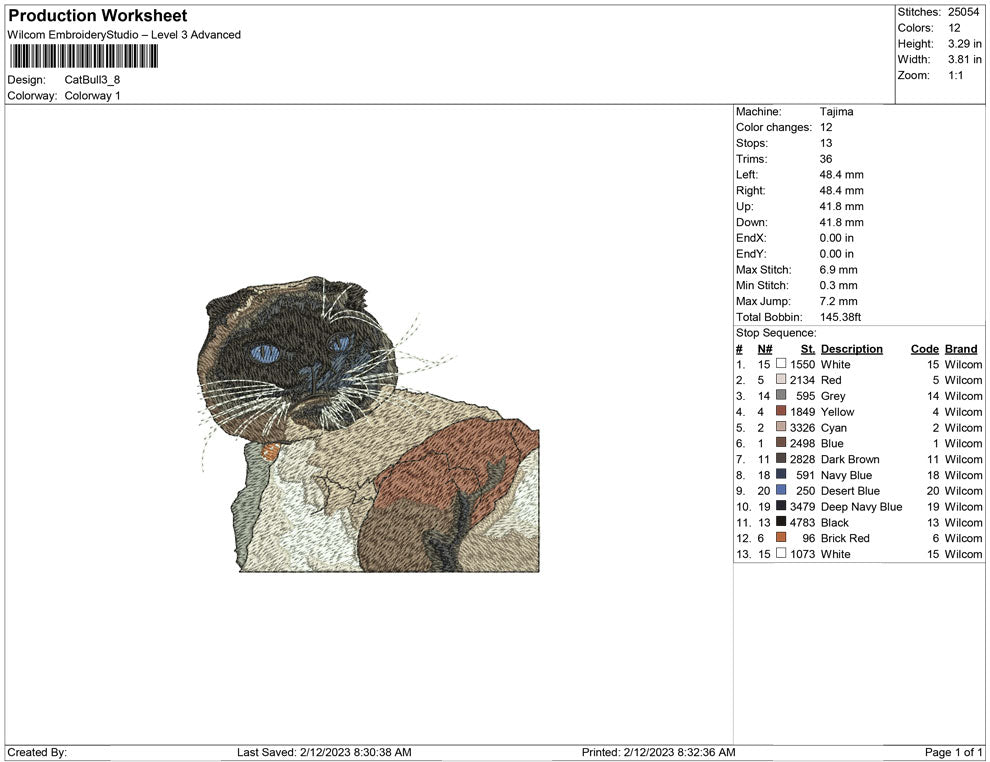
Task: Click the Desert Blue description text
Action: point(850,491)
